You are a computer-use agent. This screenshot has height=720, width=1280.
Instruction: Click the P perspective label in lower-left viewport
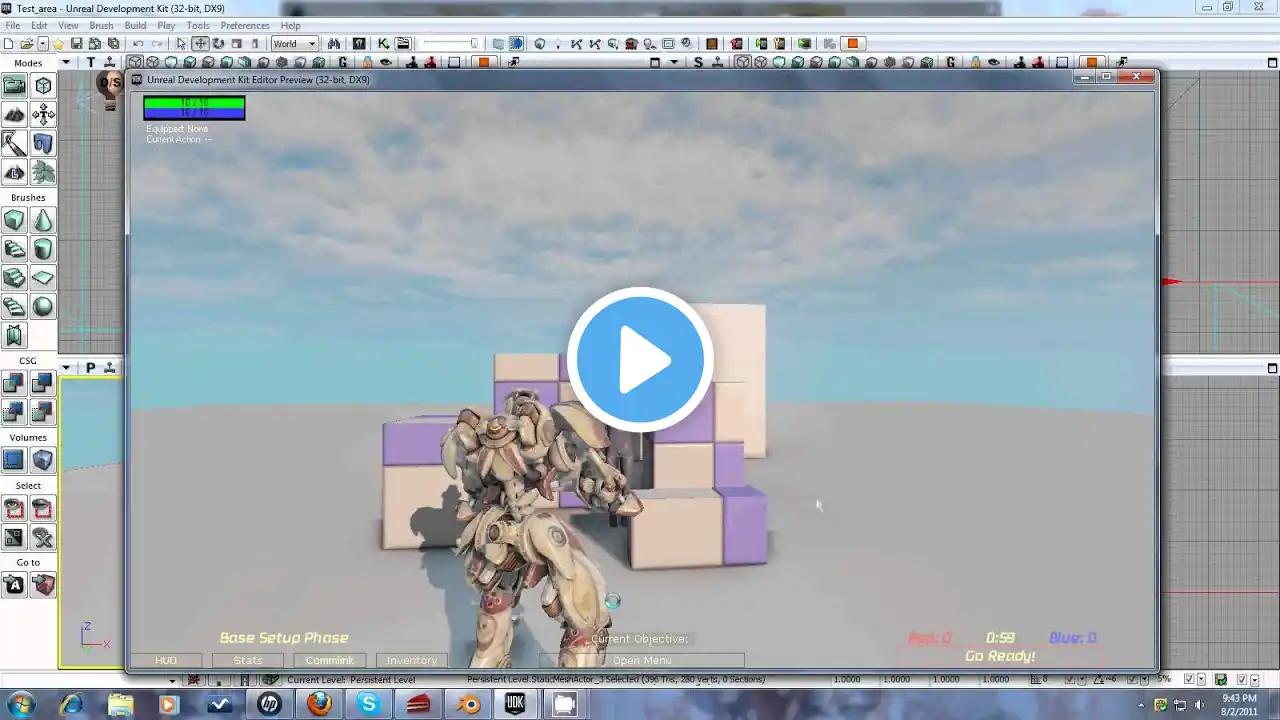pos(90,368)
